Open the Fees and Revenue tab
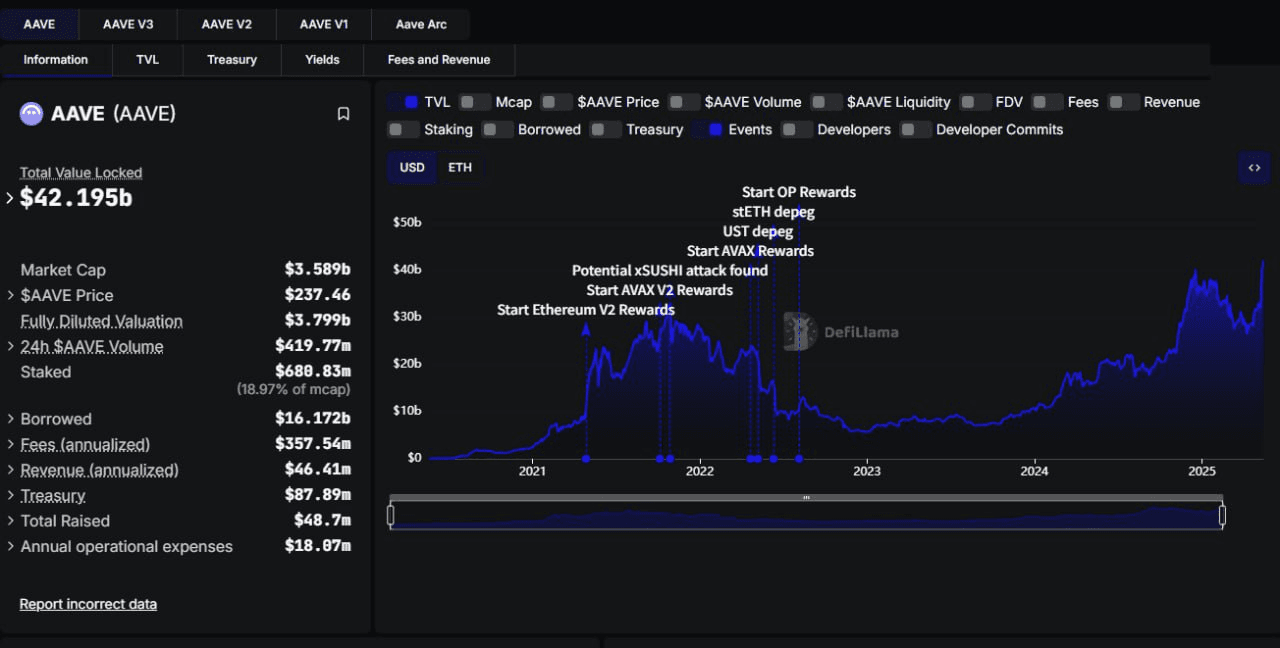This screenshot has height=648, width=1280. [439, 60]
